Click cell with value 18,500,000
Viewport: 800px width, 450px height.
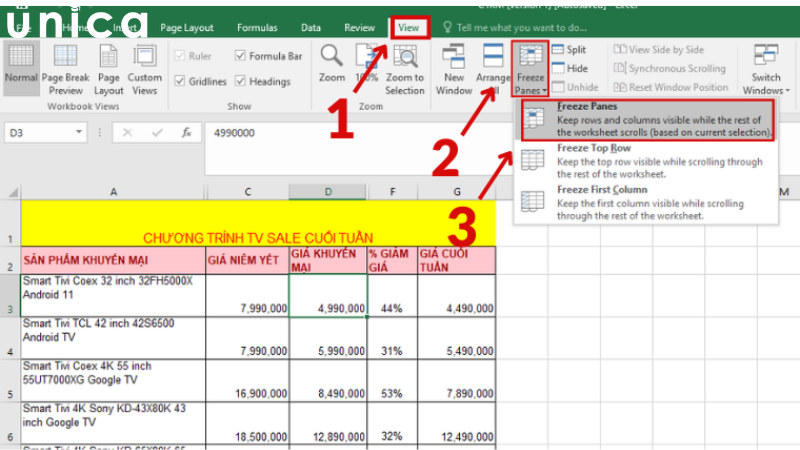click(x=247, y=423)
